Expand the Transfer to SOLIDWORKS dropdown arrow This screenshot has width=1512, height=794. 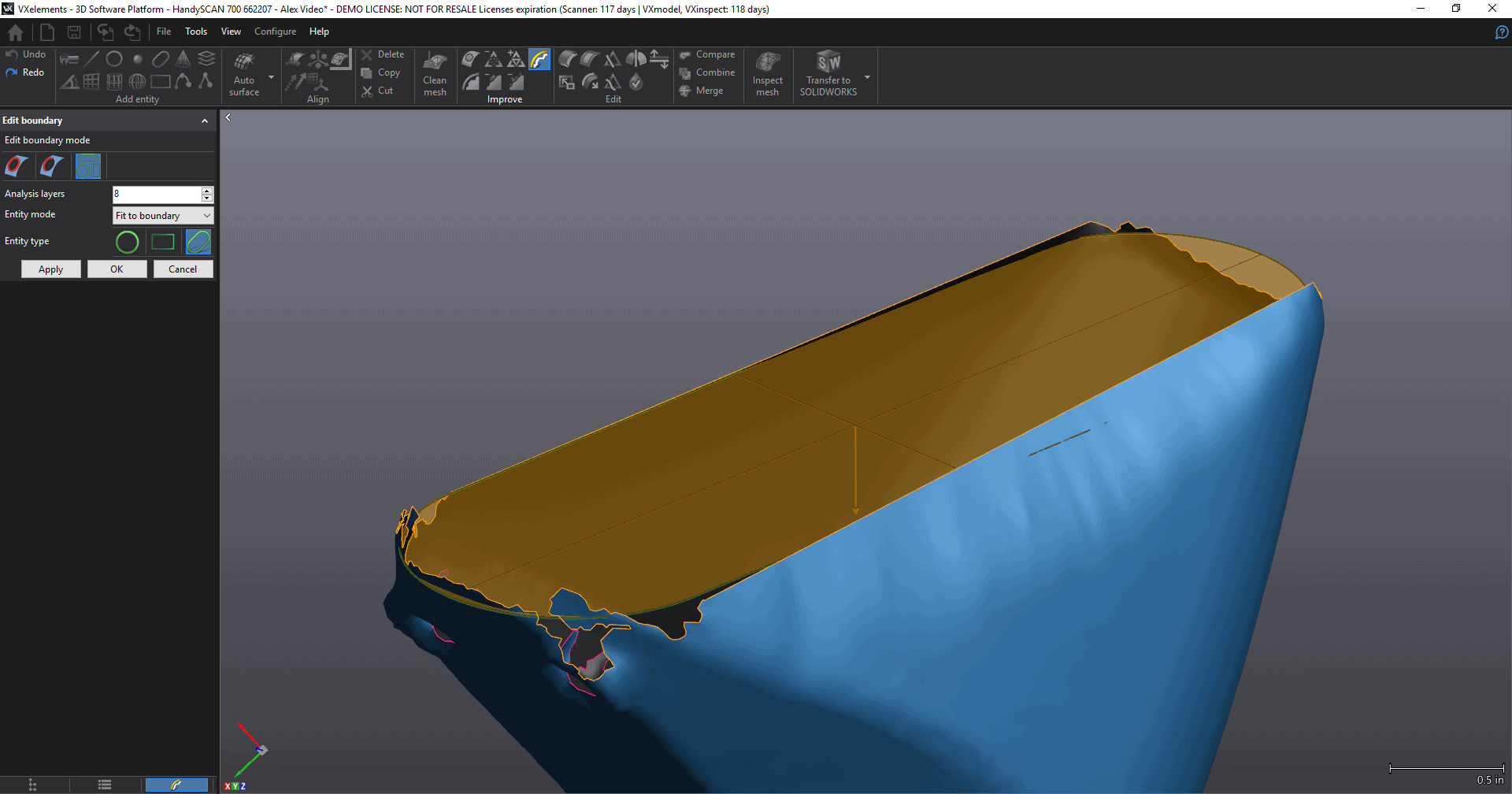867,77
